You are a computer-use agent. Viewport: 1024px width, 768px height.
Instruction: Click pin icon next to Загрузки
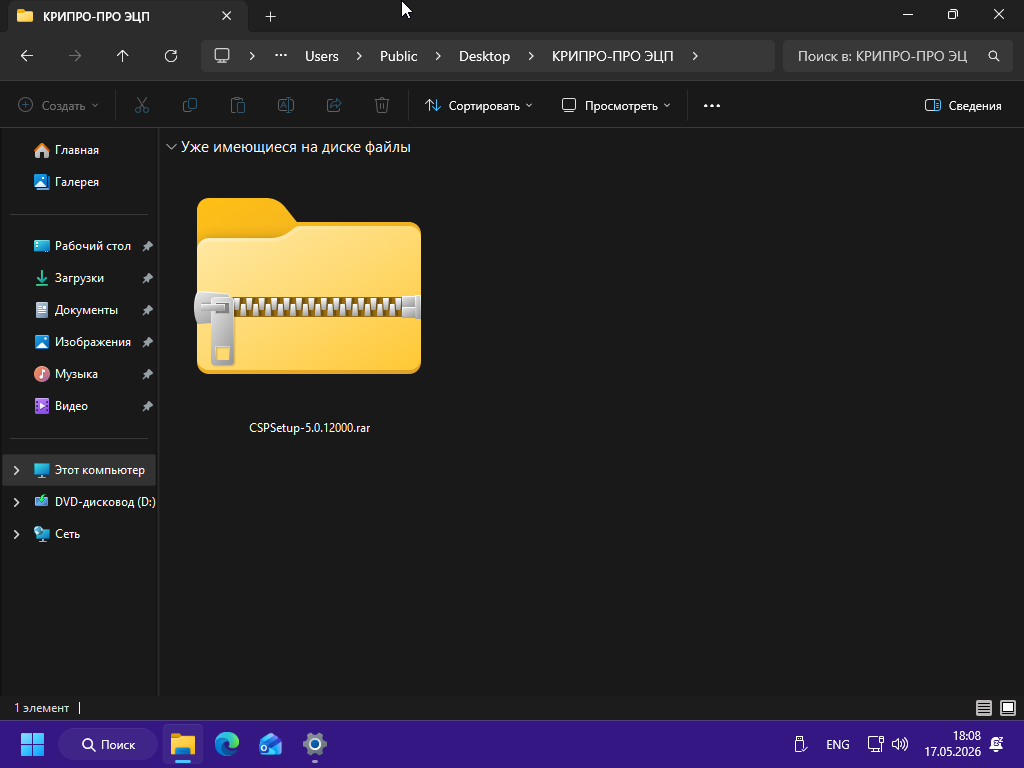tap(148, 278)
